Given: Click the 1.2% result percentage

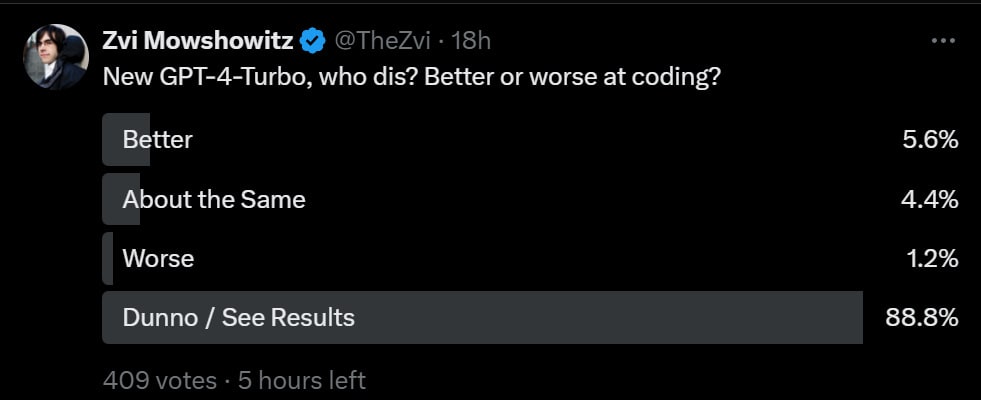Looking at the screenshot, I should pyautogui.click(x=932, y=258).
